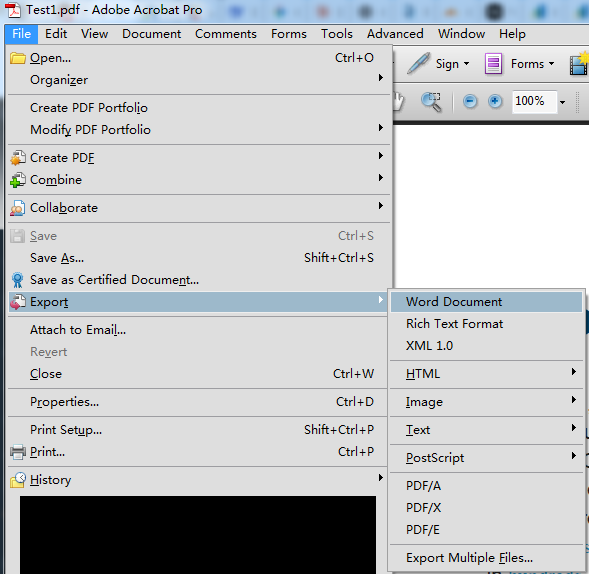This screenshot has height=574, width=589.
Task: Click the Acrobat PDF title bar icon
Action: [x=14, y=10]
